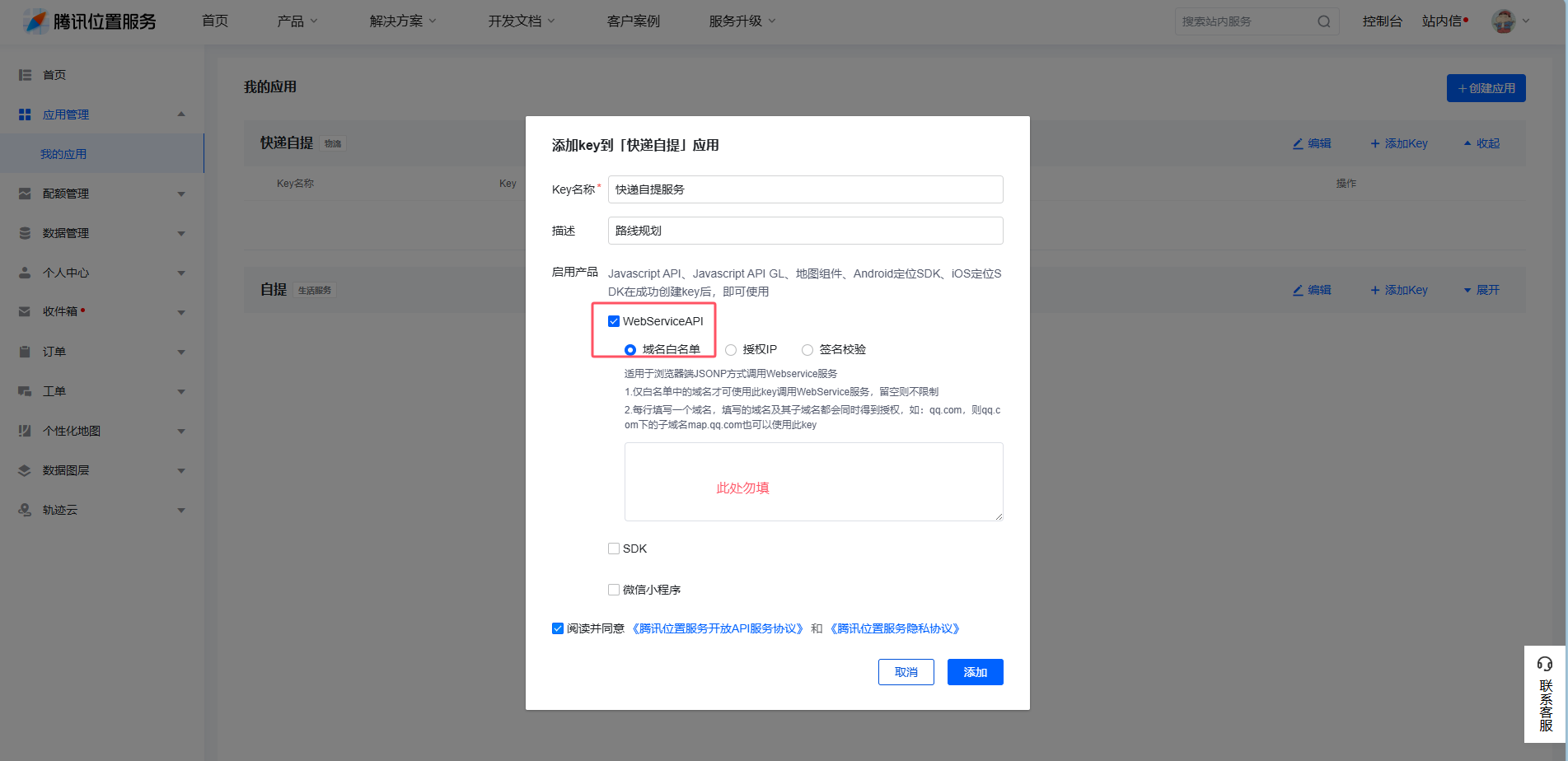Click the 配额管理 sidebar icon

(x=25, y=194)
